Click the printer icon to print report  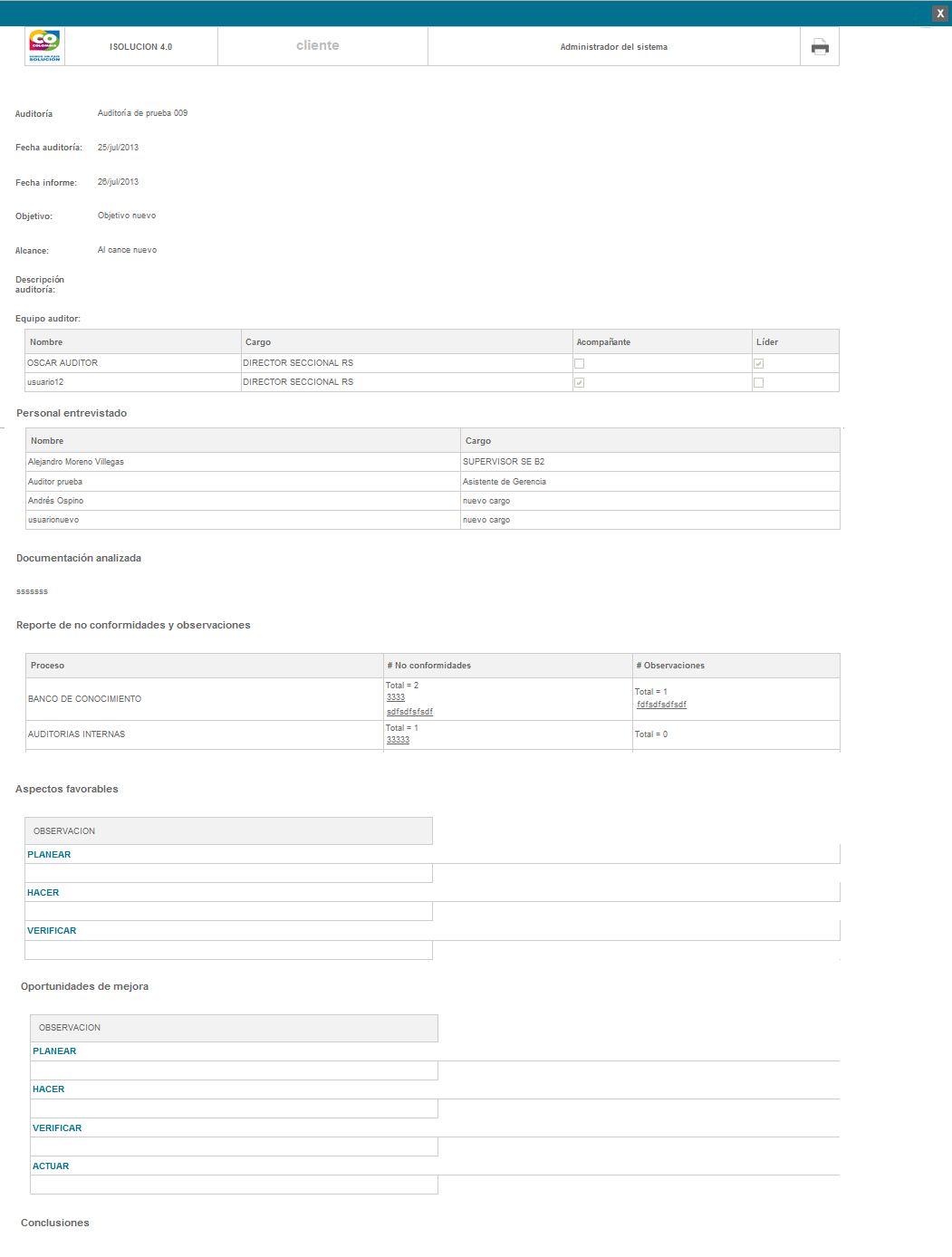tap(820, 47)
